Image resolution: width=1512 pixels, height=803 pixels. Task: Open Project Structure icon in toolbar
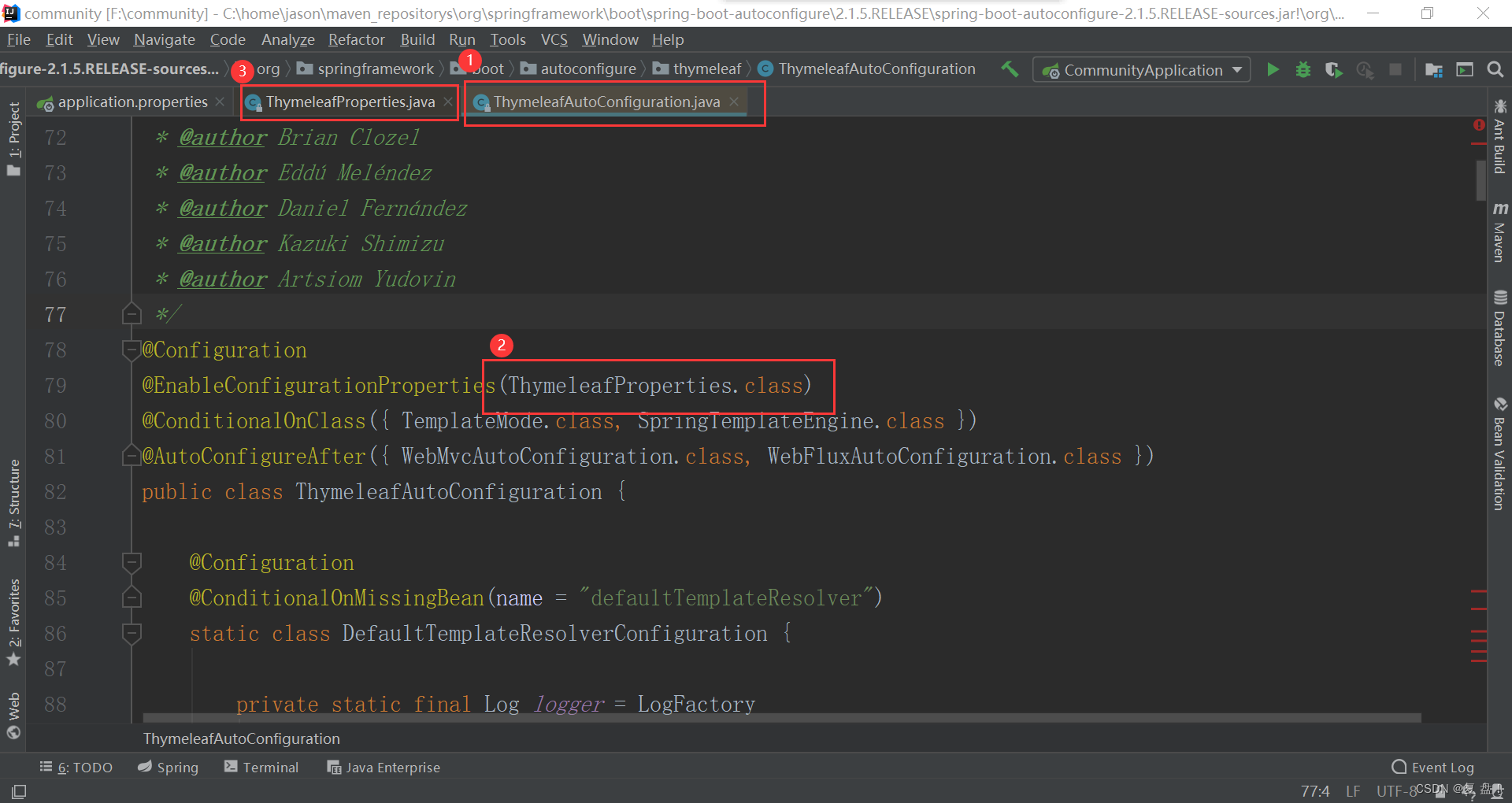[1434, 70]
